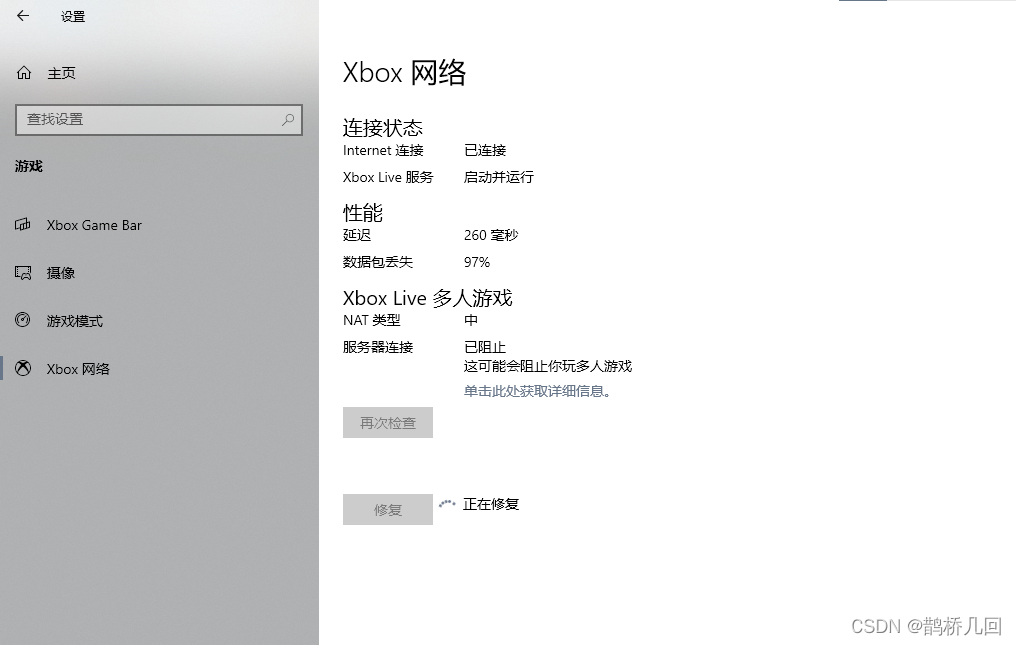Click the 设置 window title
The height and width of the screenshot is (645, 1016).
click(73, 16)
